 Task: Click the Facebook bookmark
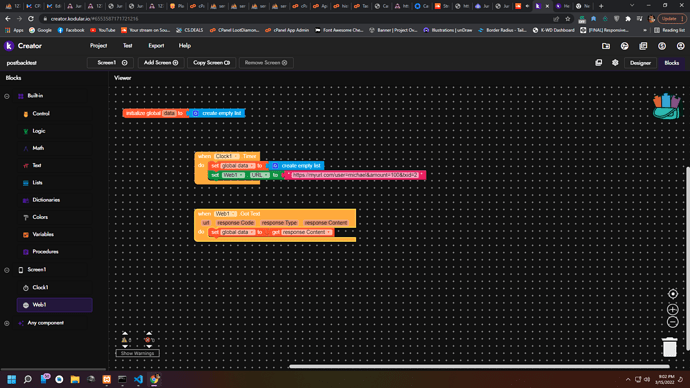click(x=71, y=30)
